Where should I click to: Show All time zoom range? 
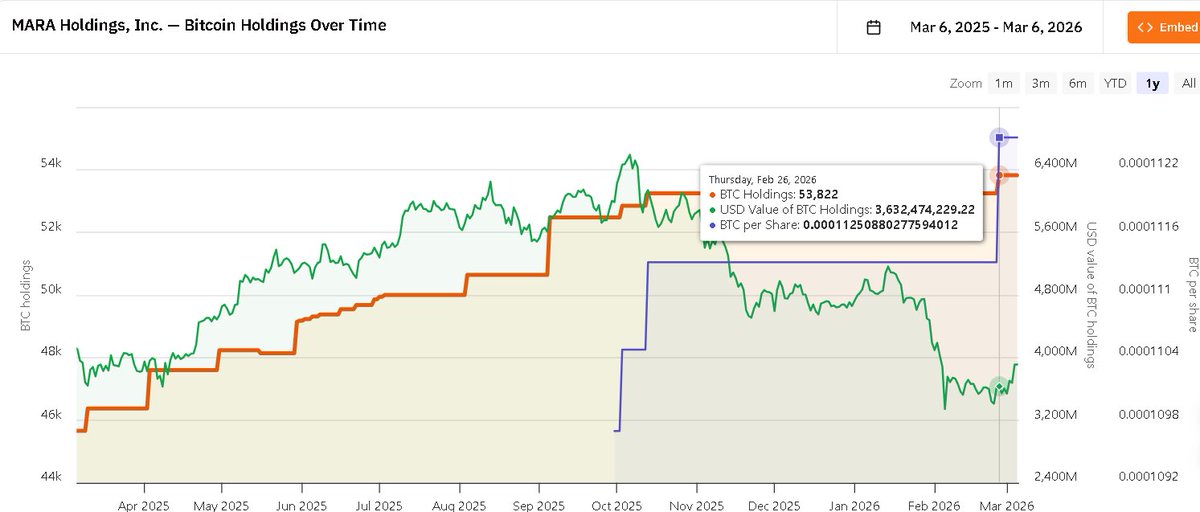coord(1188,84)
